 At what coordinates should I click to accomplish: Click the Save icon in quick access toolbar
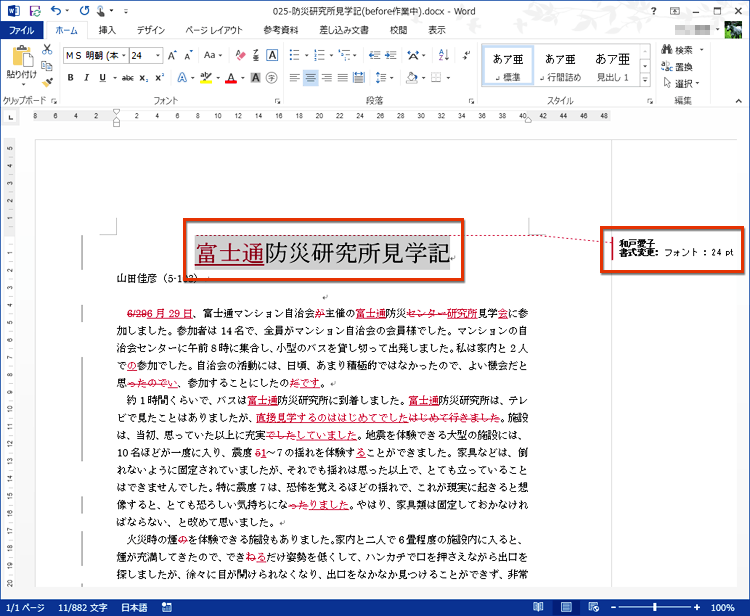[34, 11]
